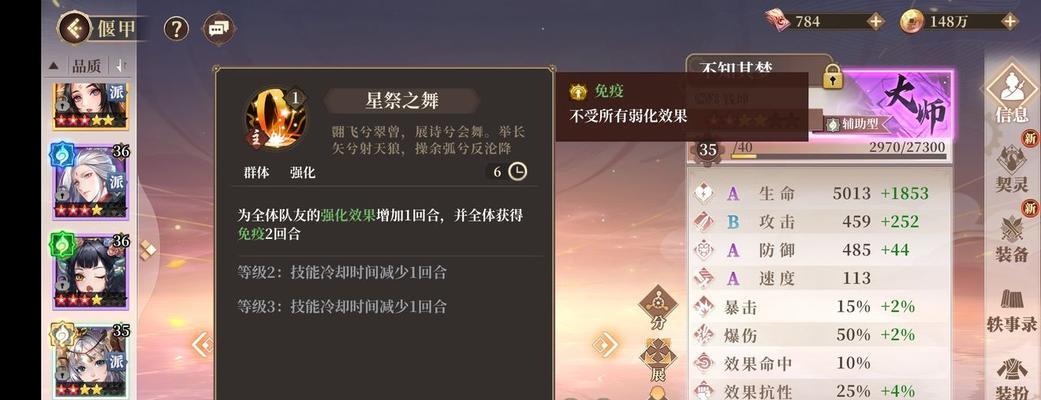This screenshot has width=1041, height=400.
Task: Open the 信息 tab on right sidebar
Action: 1011,95
